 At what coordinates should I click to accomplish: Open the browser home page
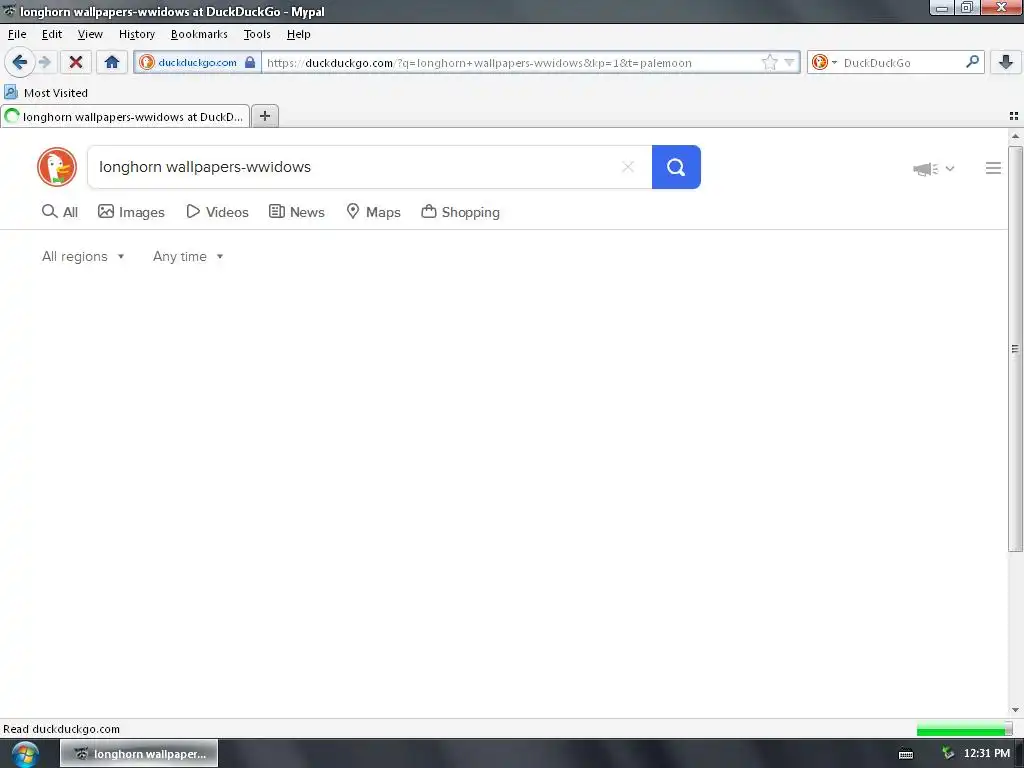pyautogui.click(x=112, y=63)
